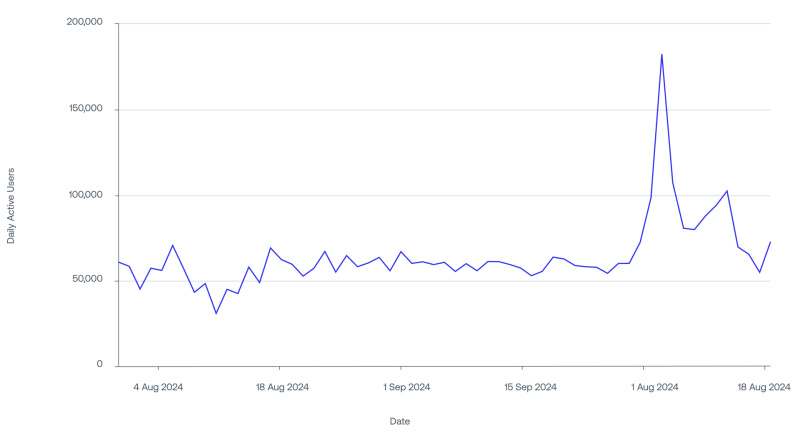Click the Daily Active Users axis title
The image size is (800, 433).
pyautogui.click(x=11, y=206)
